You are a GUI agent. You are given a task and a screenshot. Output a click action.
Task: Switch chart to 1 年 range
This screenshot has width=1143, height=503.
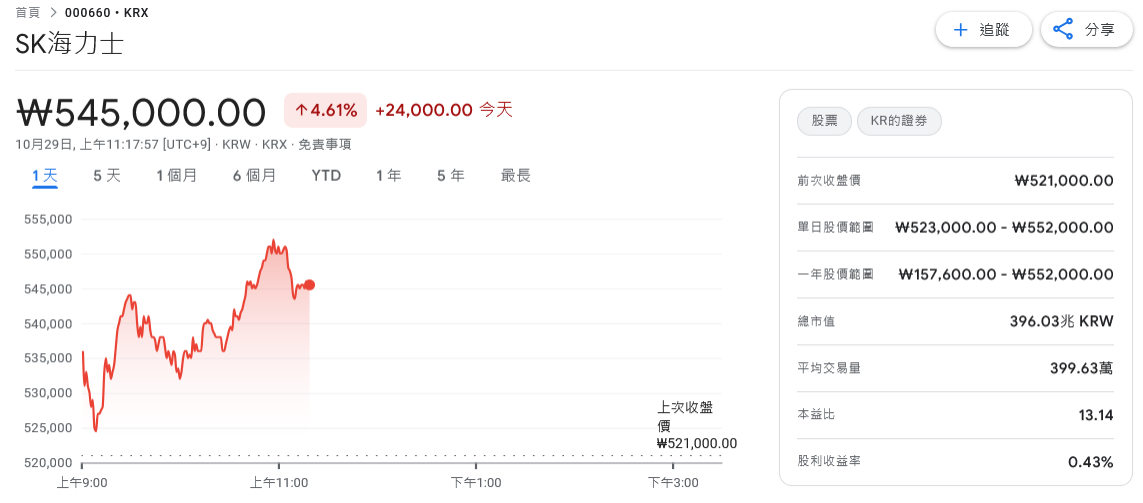[389, 176]
